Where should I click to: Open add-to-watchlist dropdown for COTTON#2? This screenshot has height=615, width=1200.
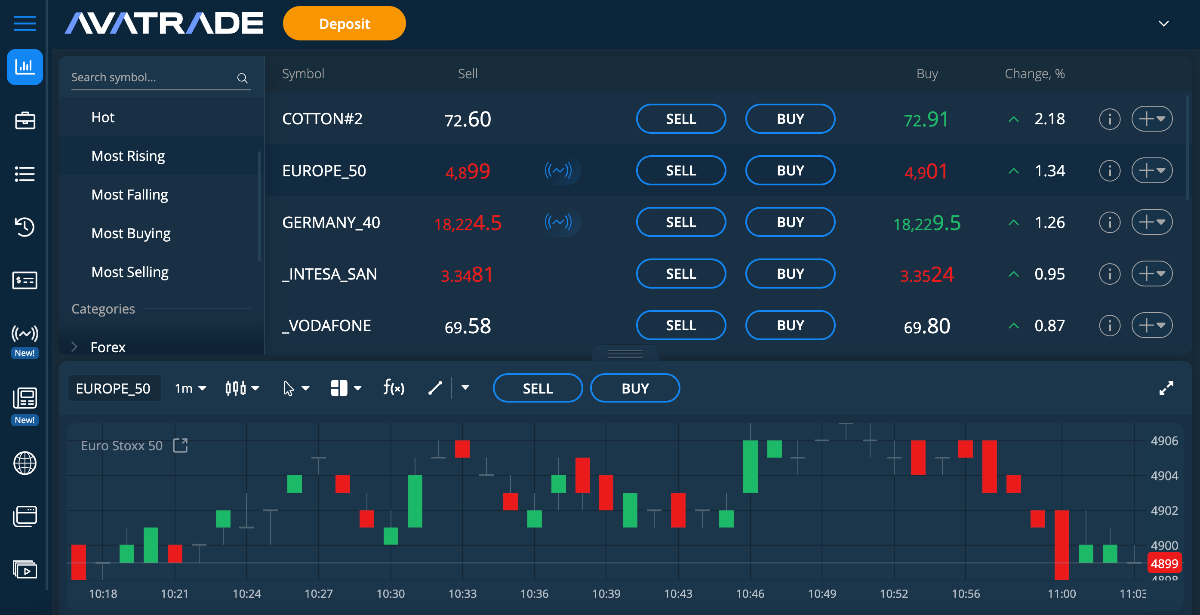1151,119
